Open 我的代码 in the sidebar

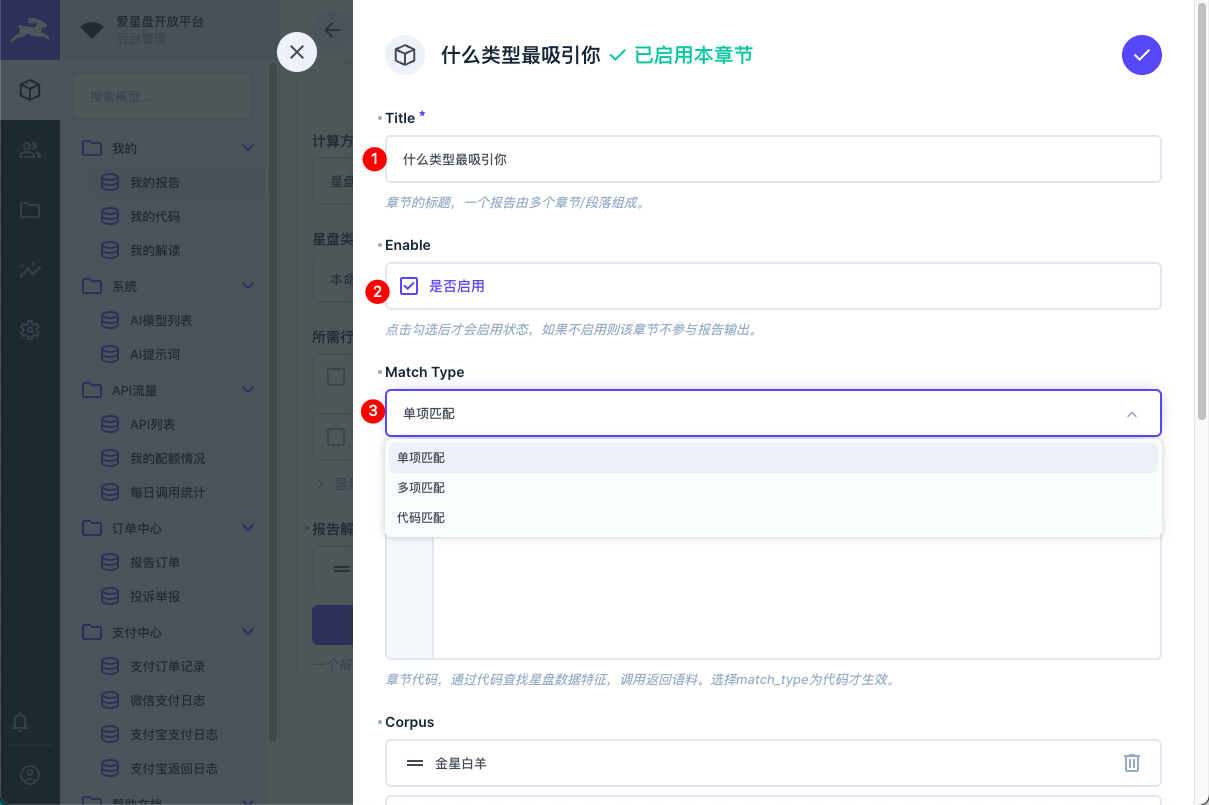click(x=154, y=217)
